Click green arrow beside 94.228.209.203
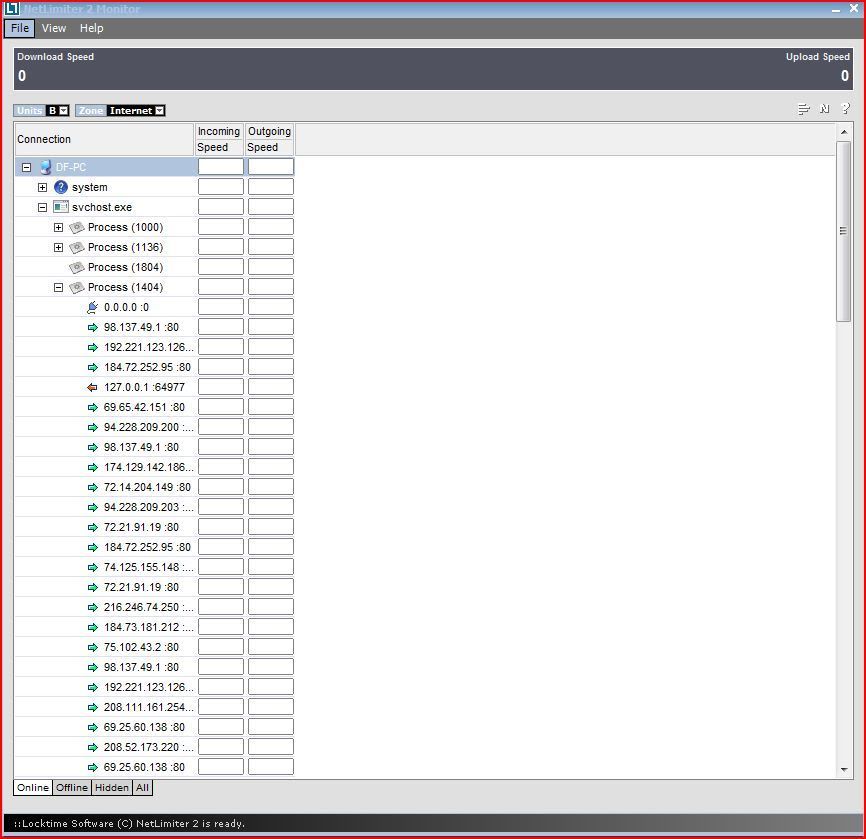Viewport: 866px width, 839px height. [92, 507]
